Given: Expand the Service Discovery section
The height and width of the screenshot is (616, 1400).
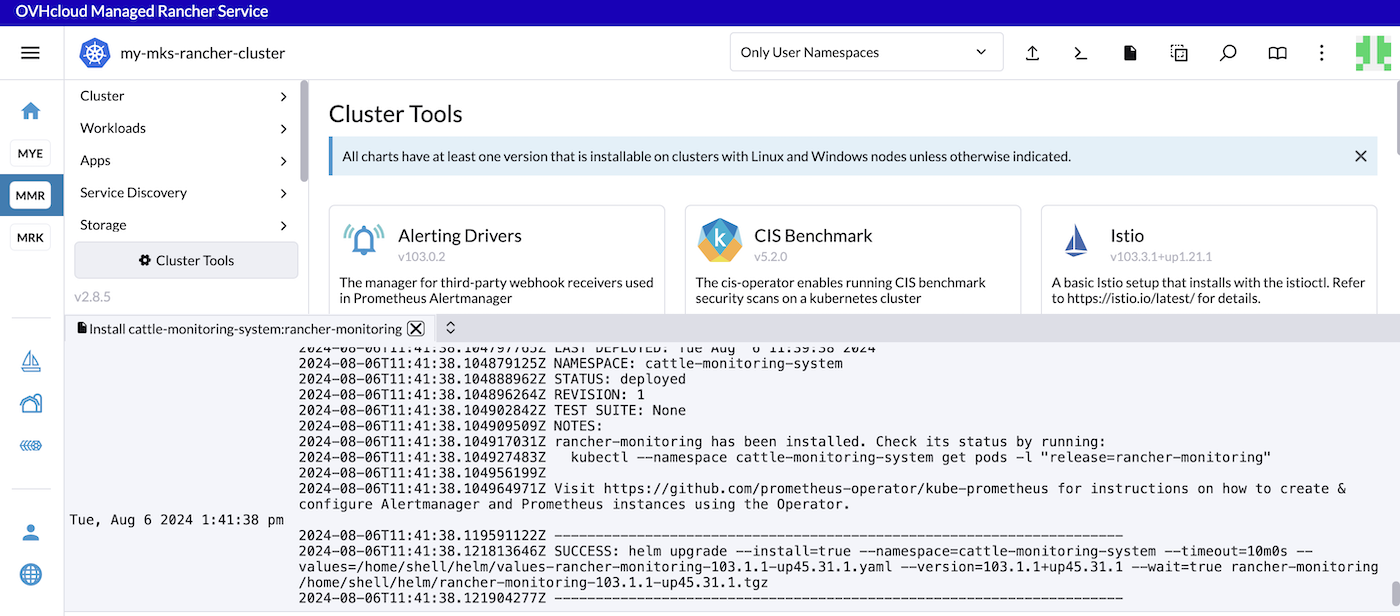Looking at the screenshot, I should coord(185,193).
